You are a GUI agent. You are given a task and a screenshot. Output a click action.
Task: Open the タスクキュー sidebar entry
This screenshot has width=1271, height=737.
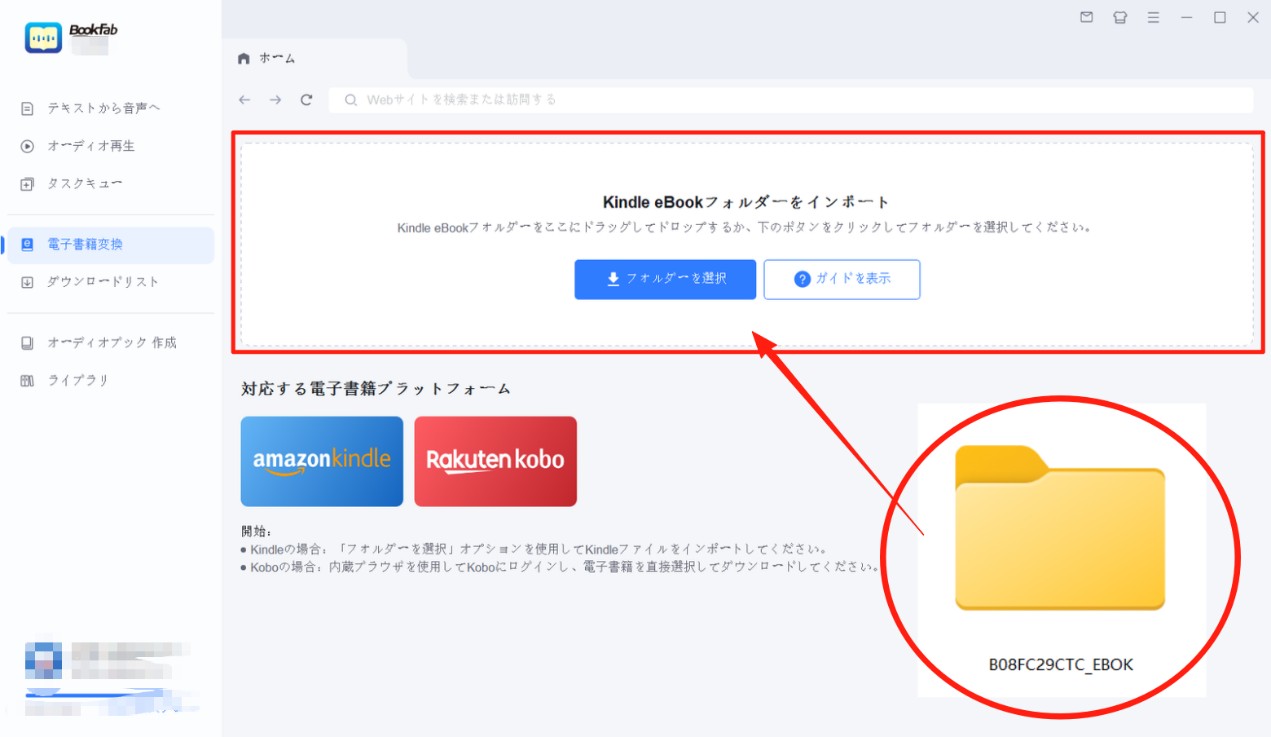click(x=85, y=184)
